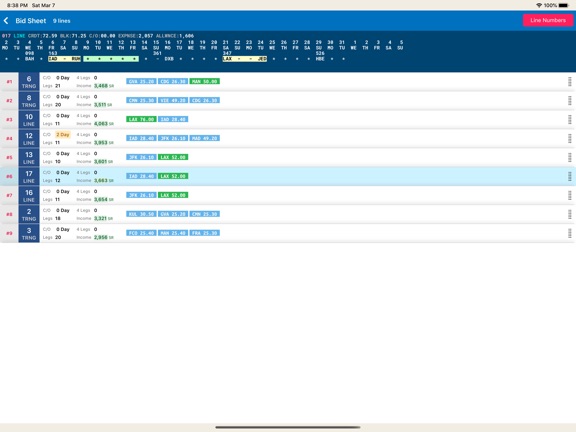Screen dimensions: 576x432
Task: Click the green MAN 50.00 tag
Action: (205, 81)
